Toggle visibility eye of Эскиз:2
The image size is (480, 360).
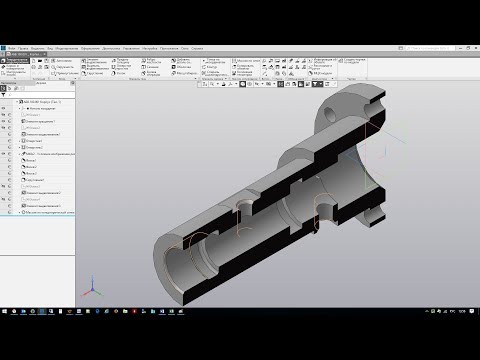3,128
